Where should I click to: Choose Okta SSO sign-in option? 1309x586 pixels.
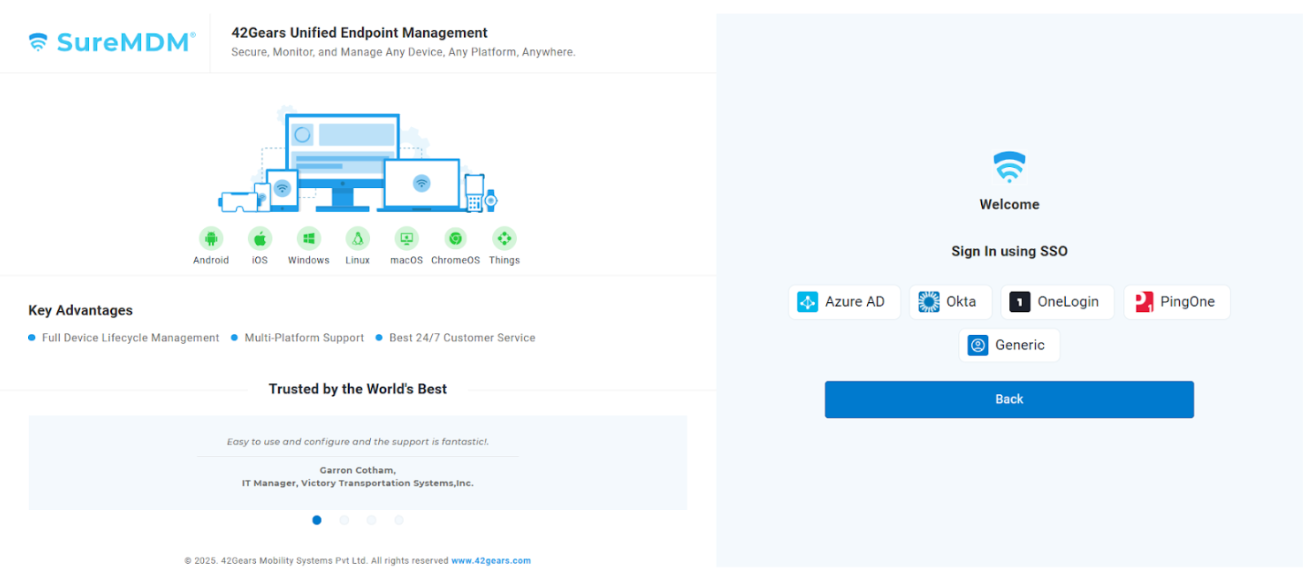[949, 302]
